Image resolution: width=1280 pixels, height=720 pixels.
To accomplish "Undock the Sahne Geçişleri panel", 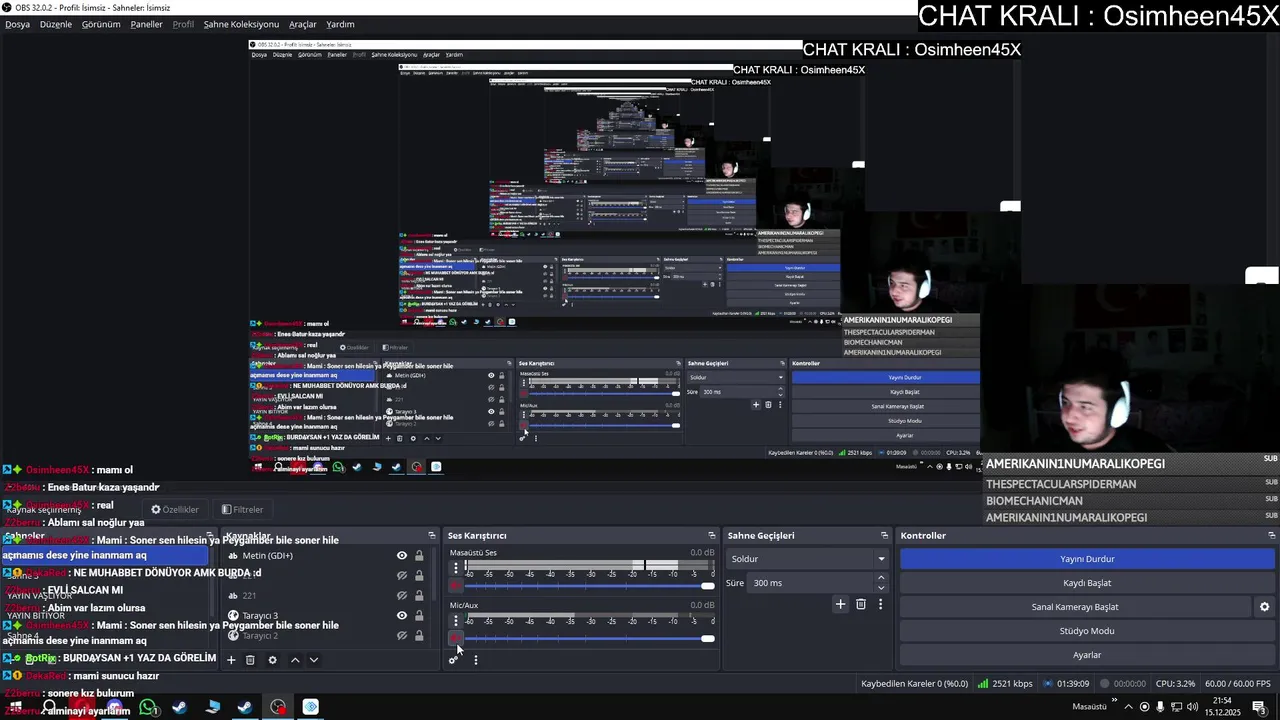I will coord(884,536).
